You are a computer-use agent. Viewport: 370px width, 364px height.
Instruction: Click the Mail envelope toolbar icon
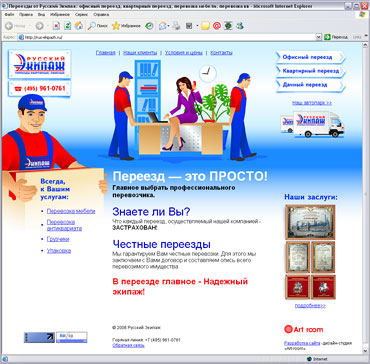[x=162, y=26]
